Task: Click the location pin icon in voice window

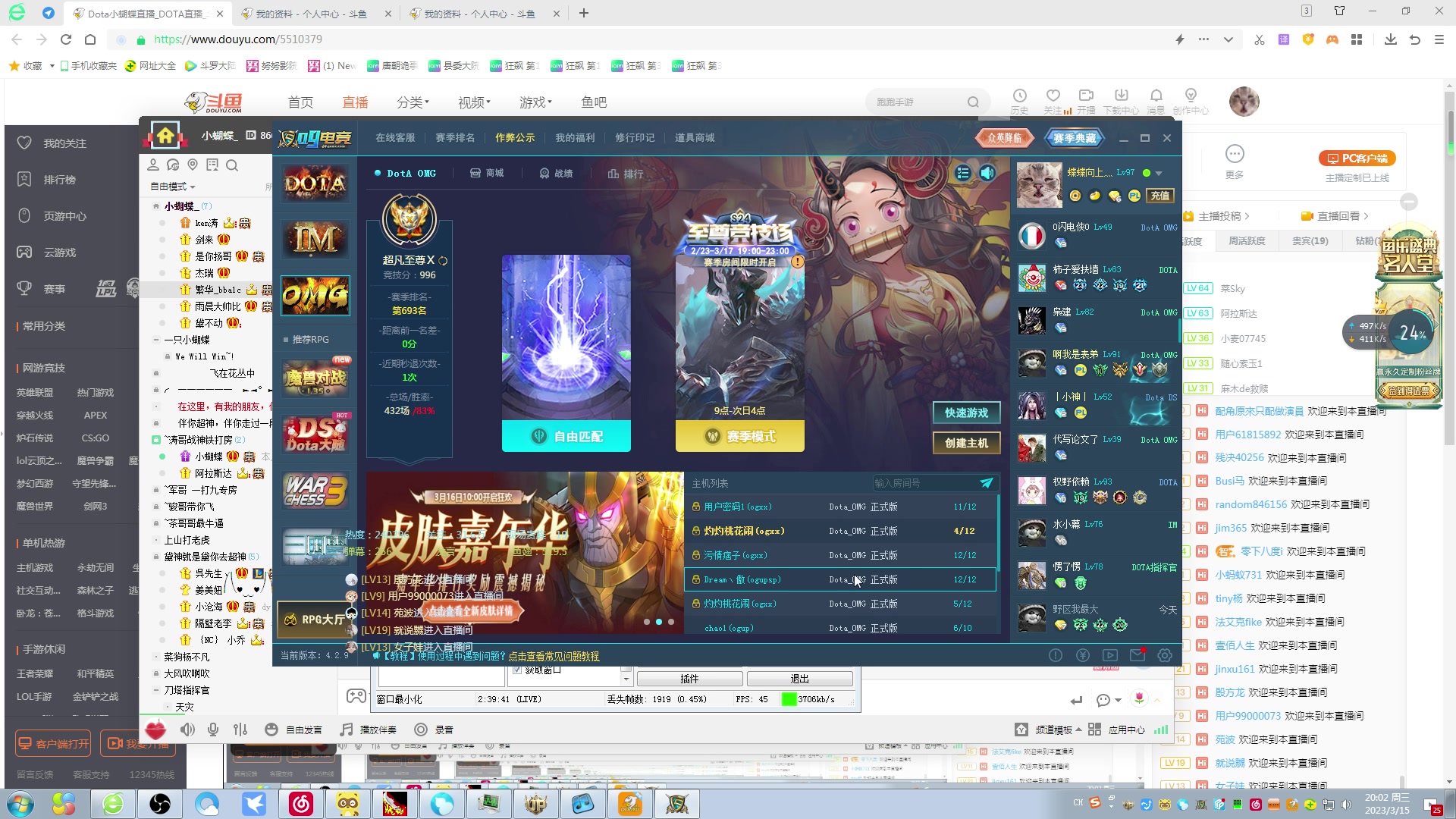Action: coord(193,165)
